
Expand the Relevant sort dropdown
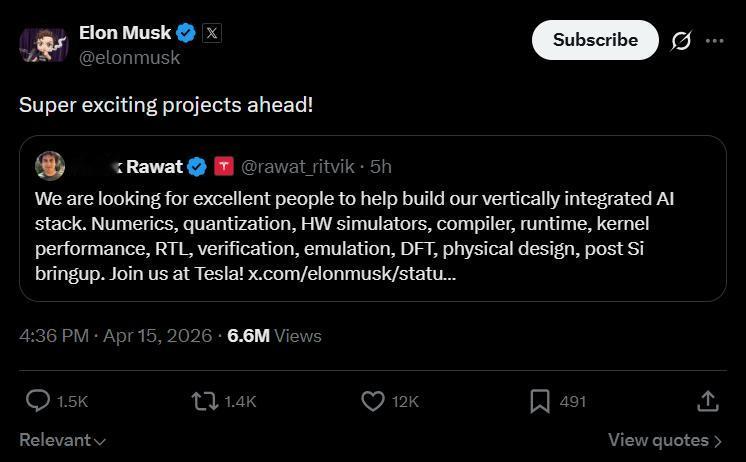click(63, 440)
